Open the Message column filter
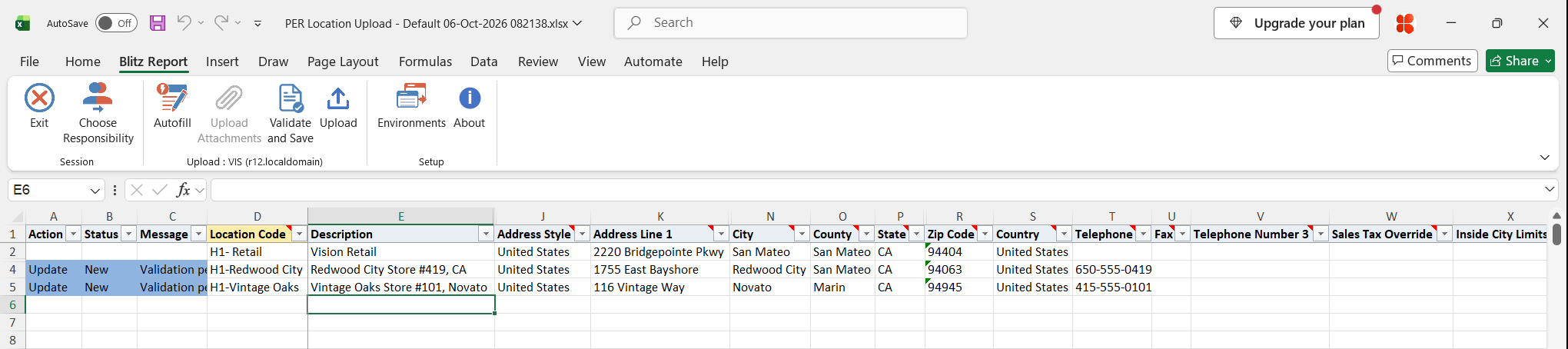The height and width of the screenshot is (349, 1568). (198, 234)
